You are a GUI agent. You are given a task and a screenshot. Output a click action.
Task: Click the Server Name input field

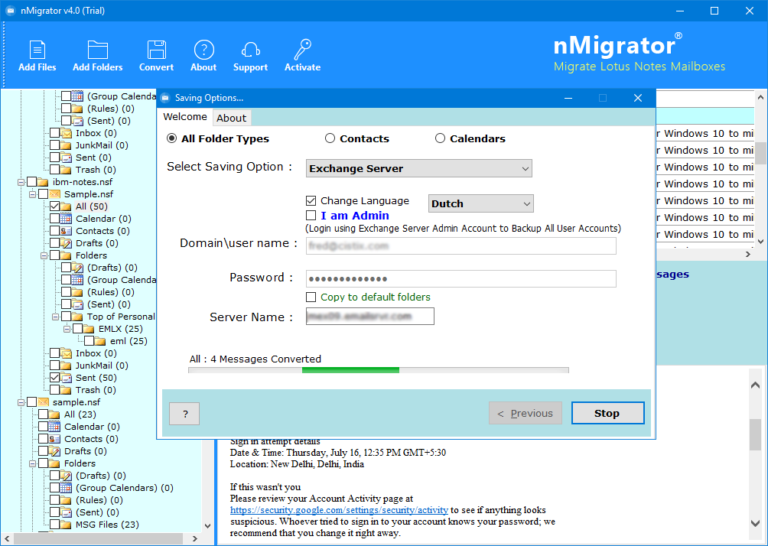(x=370, y=316)
